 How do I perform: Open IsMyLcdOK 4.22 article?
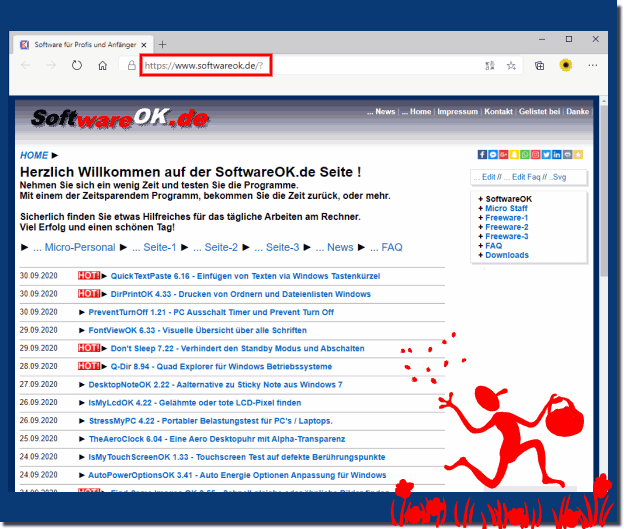coord(195,403)
